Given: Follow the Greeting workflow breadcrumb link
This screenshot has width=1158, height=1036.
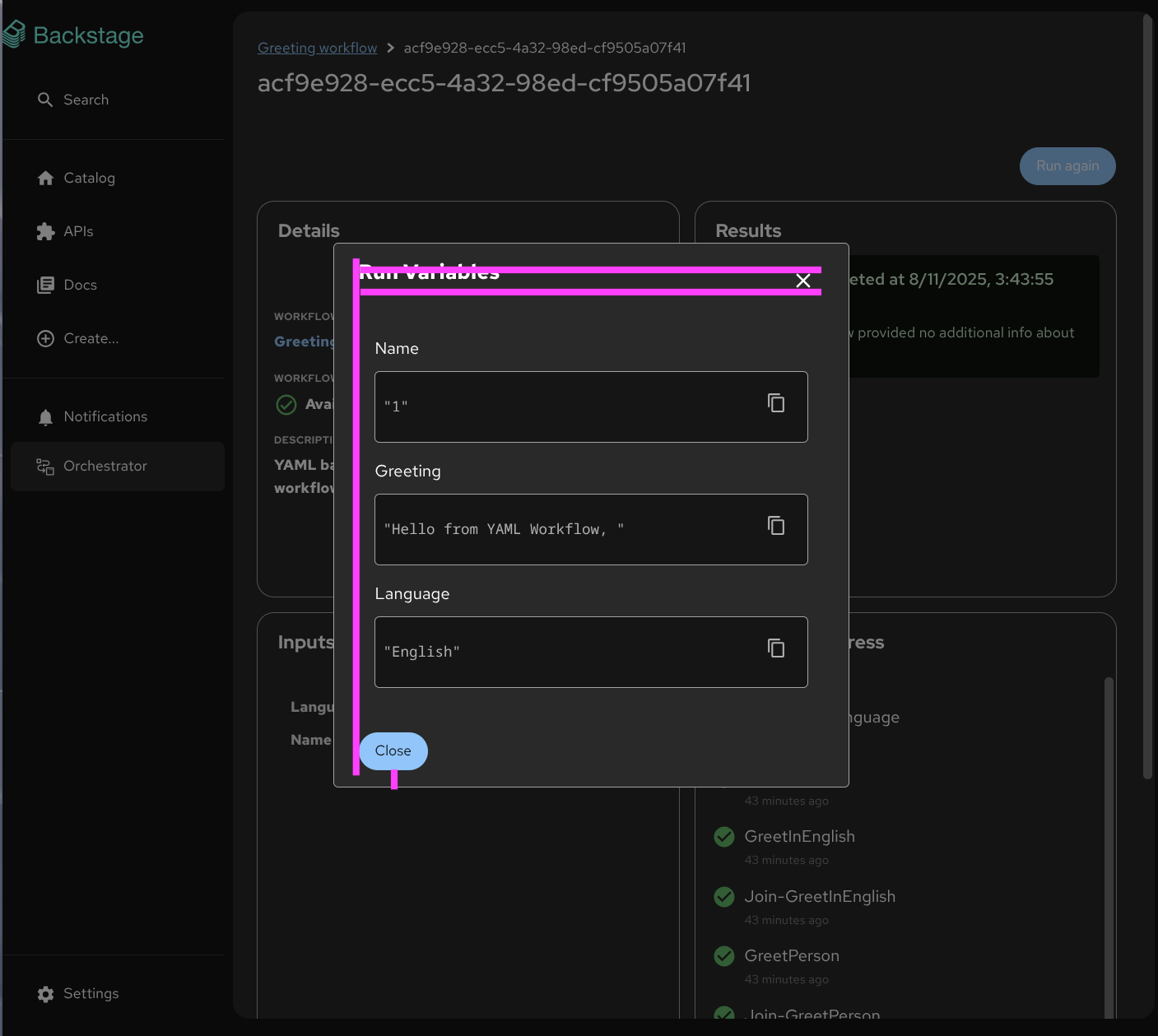Looking at the screenshot, I should click(x=317, y=48).
